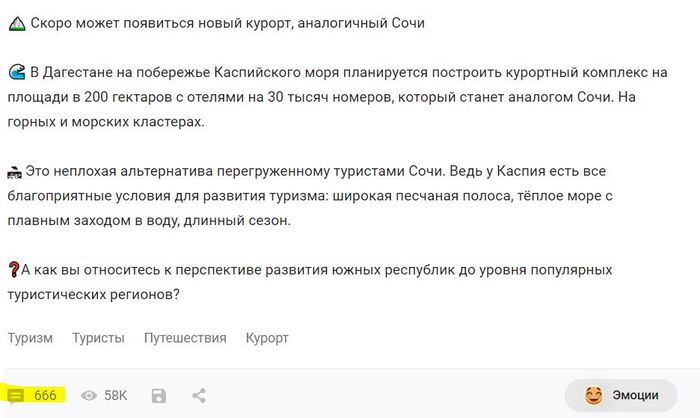
Task: Open reactions via the Эмоции label
Action: pos(635,395)
